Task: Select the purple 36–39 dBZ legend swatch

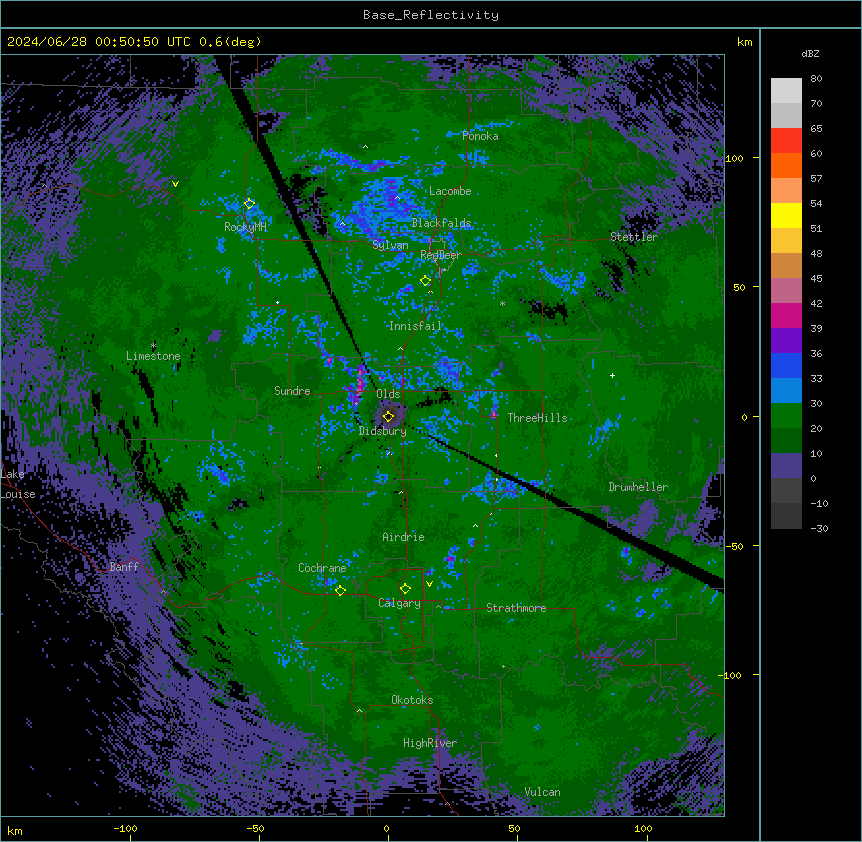Action: 786,341
